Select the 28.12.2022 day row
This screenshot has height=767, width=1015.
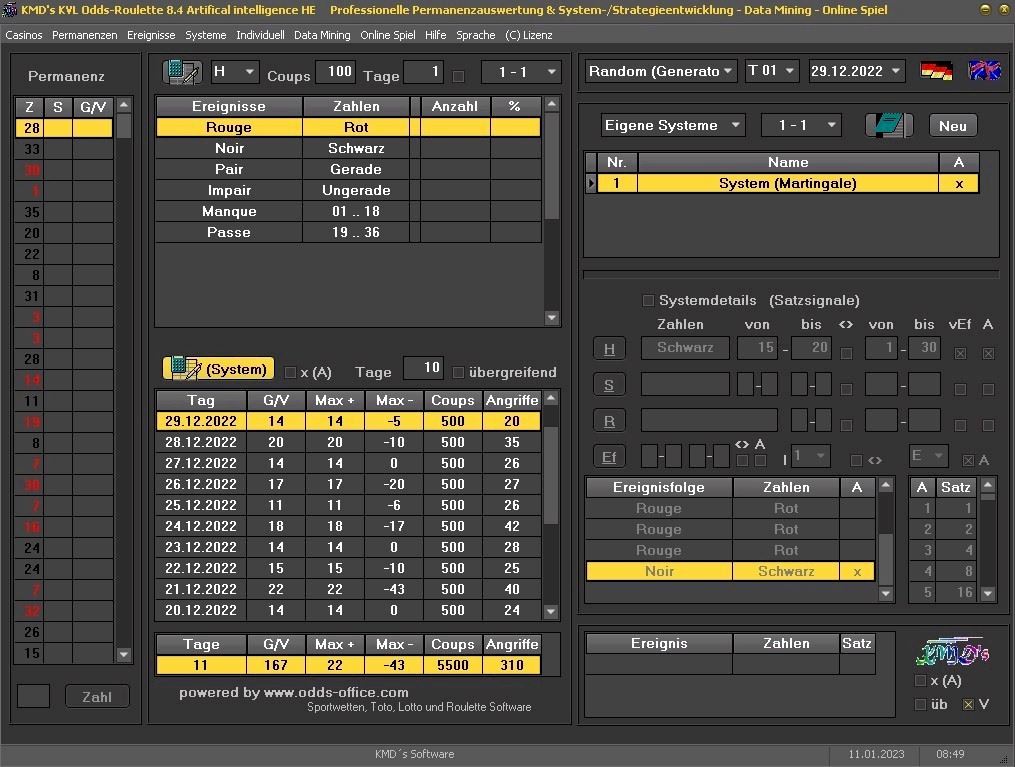348,442
